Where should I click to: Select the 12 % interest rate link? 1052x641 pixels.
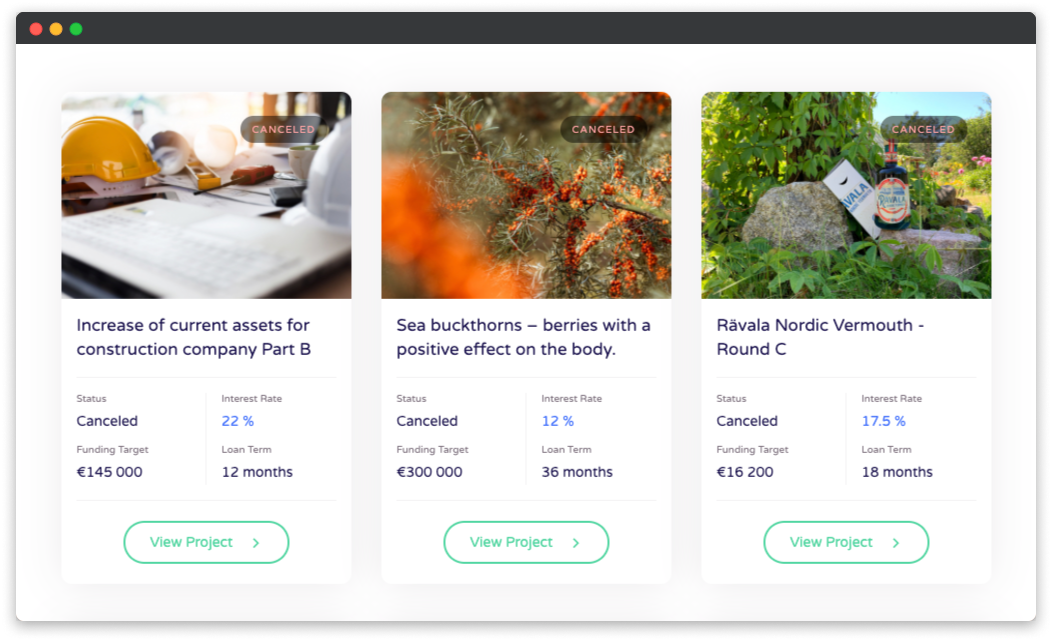coord(557,421)
